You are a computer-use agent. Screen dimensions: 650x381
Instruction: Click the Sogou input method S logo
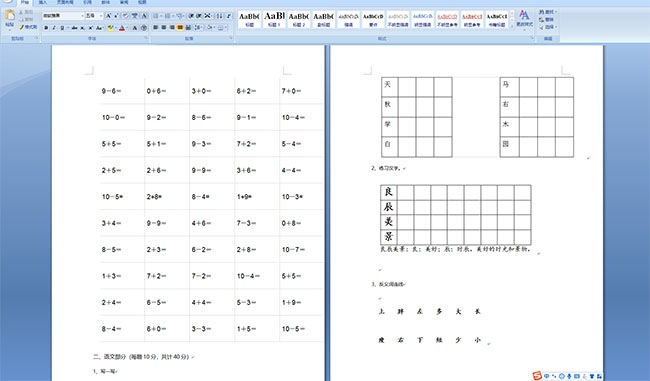[x=537, y=376]
